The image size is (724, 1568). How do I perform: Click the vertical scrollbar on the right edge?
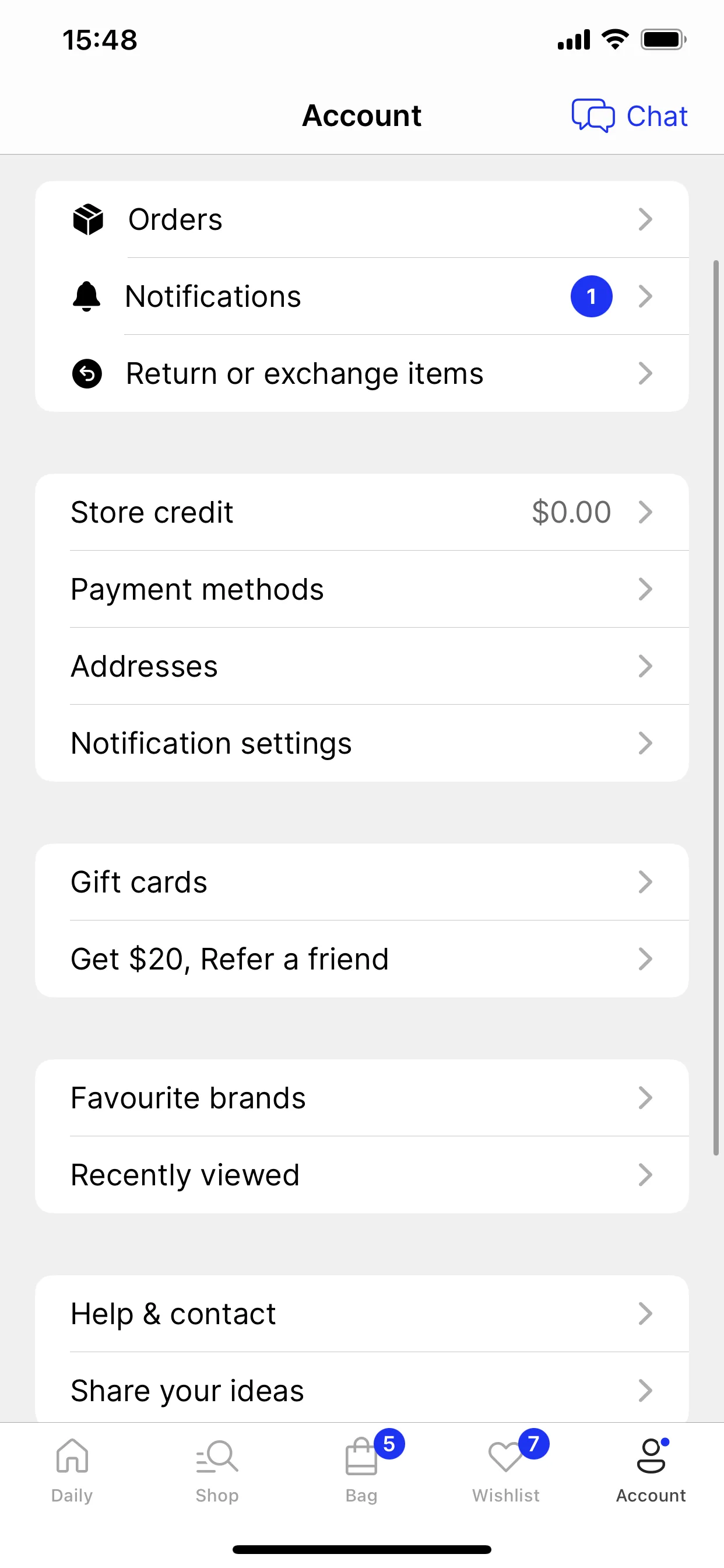(716, 708)
